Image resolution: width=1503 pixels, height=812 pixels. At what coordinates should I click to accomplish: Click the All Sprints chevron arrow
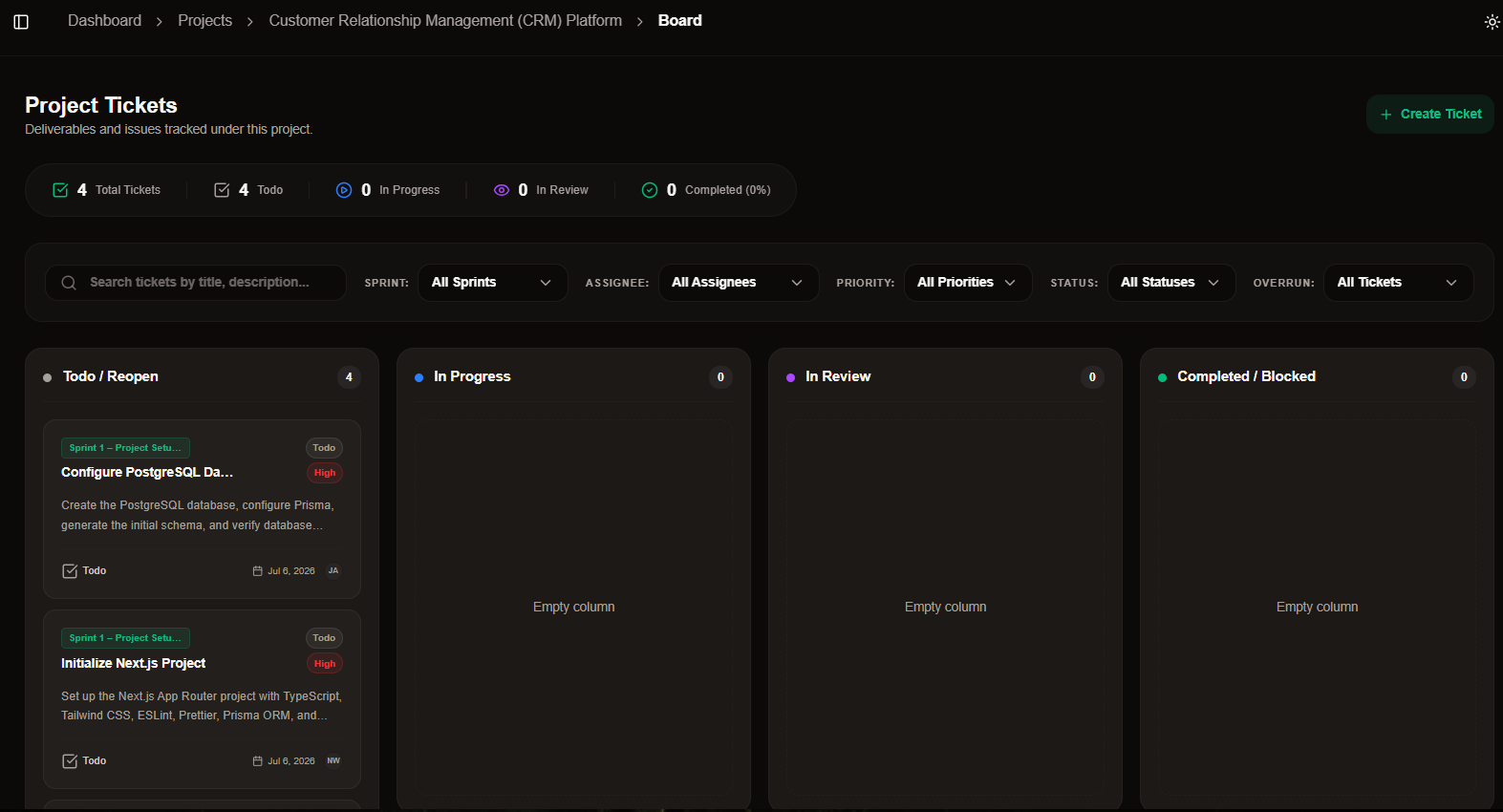pos(546,283)
